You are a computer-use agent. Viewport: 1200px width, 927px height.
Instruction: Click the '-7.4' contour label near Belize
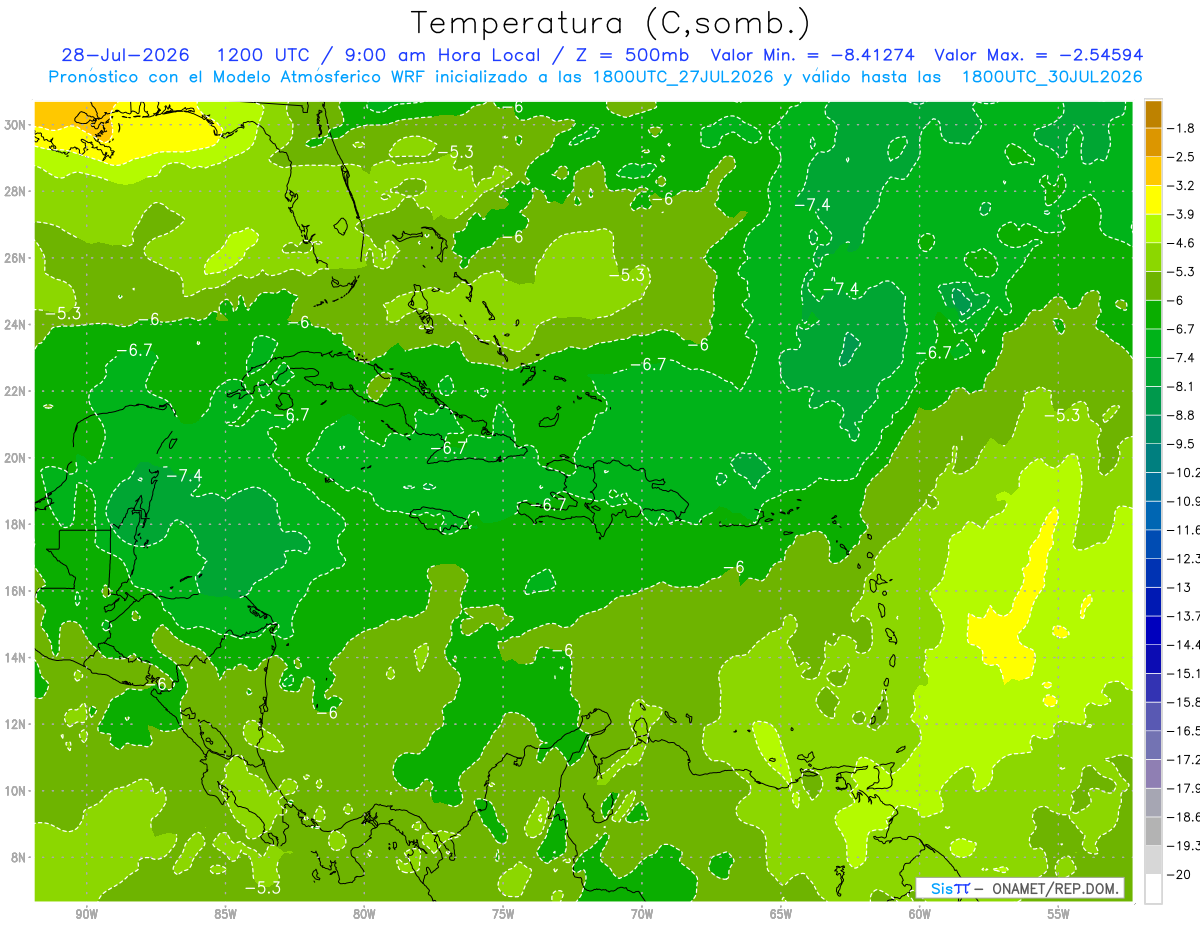click(183, 475)
